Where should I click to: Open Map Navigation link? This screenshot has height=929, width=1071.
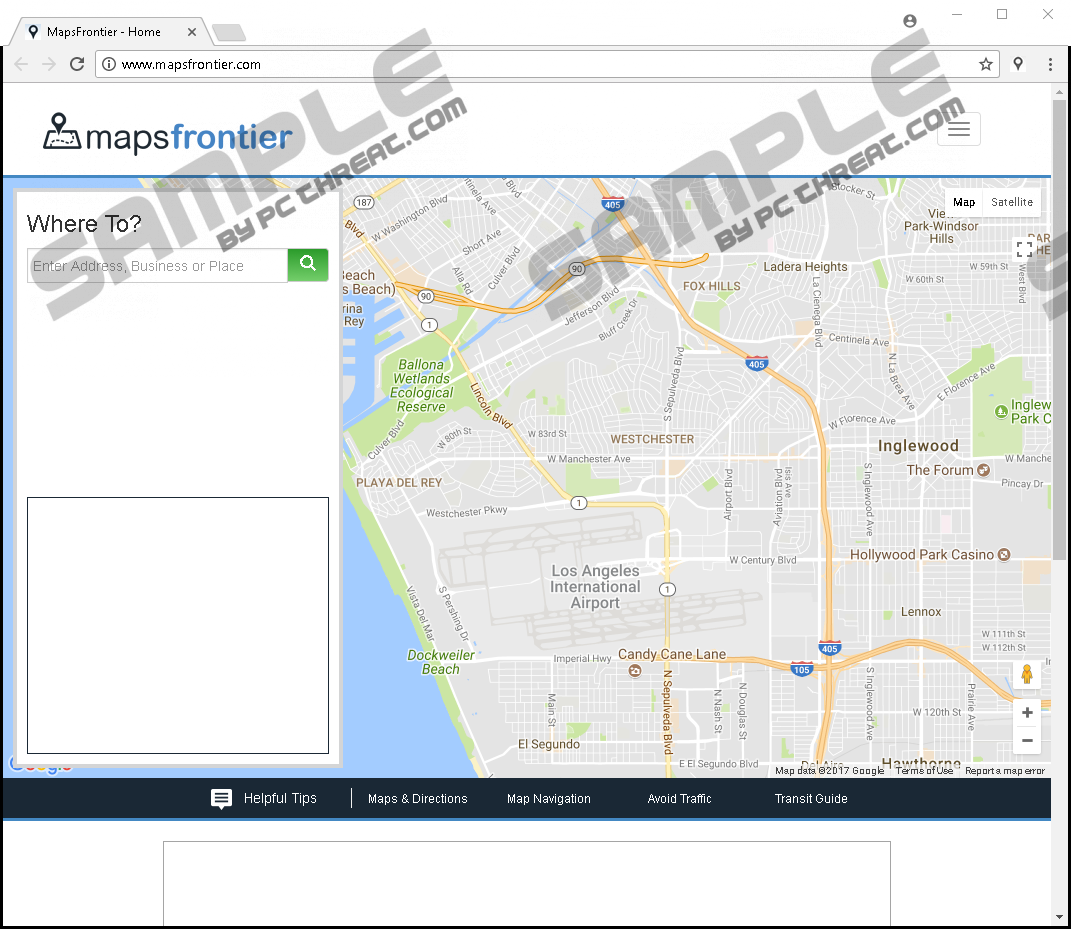[548, 799]
